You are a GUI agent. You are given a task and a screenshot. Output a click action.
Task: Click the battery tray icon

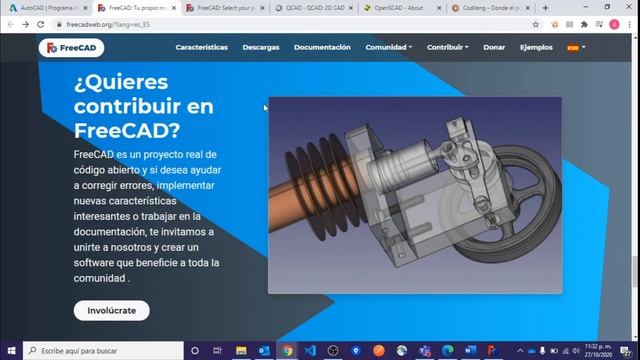coord(554,351)
